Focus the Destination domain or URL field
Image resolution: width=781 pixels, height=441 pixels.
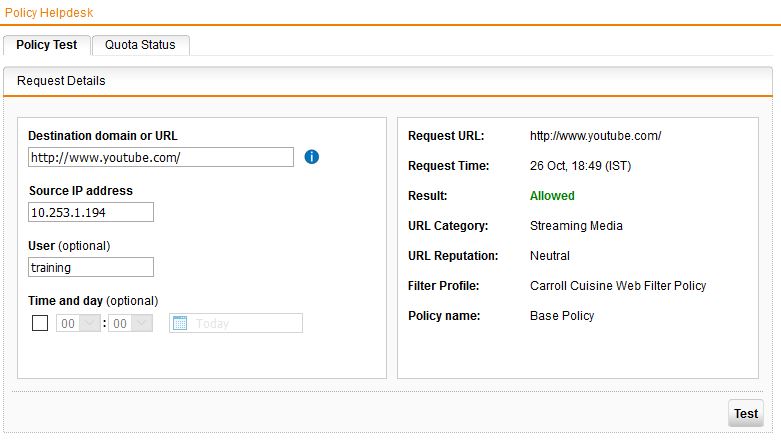(x=160, y=157)
